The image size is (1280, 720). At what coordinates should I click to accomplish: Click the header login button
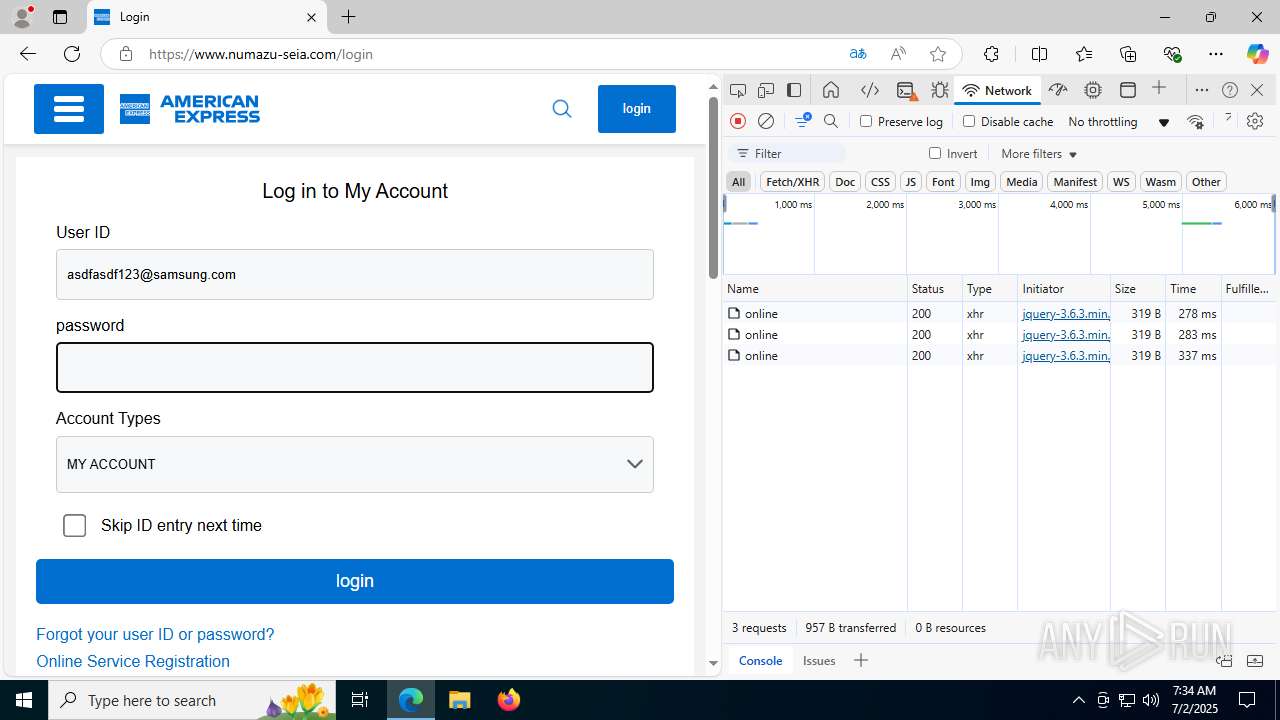click(x=637, y=109)
